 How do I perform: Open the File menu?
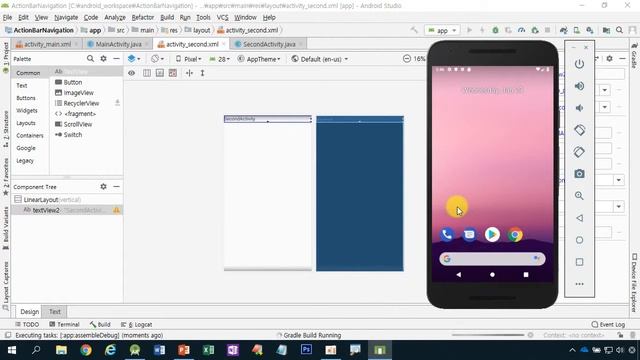click(7, 18)
